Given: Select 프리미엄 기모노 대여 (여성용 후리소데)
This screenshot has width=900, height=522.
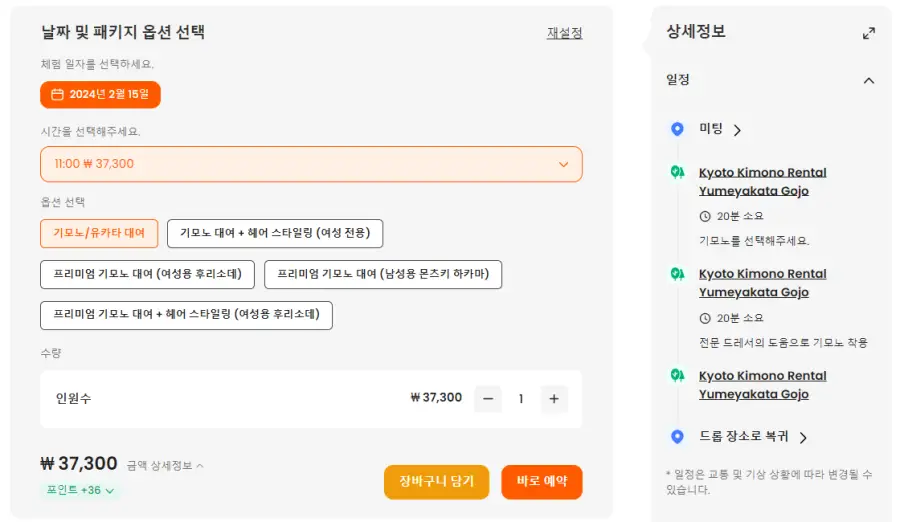Looking at the screenshot, I should tap(148, 274).
